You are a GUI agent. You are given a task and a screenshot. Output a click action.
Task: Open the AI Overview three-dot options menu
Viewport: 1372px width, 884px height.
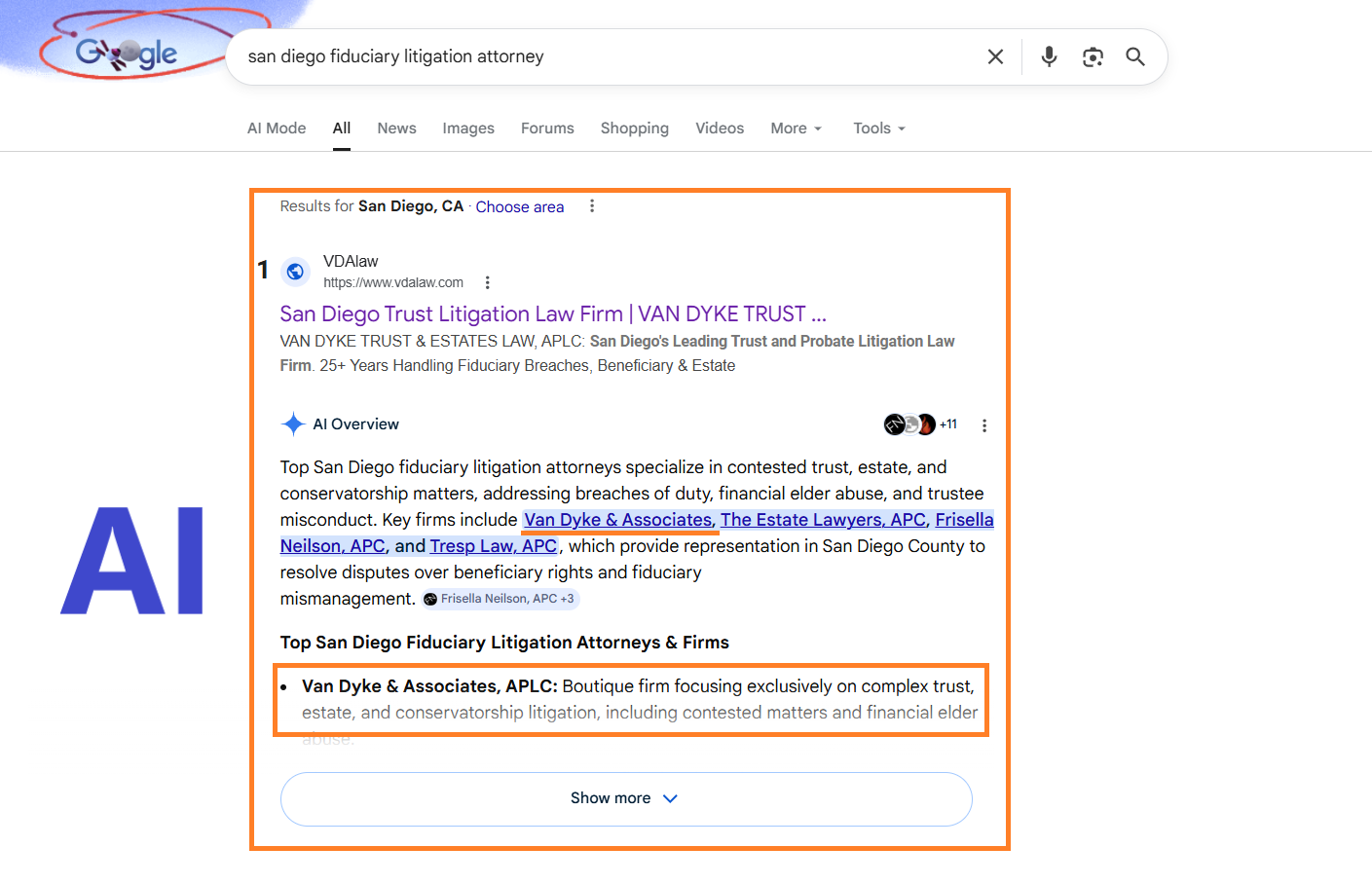click(x=984, y=425)
